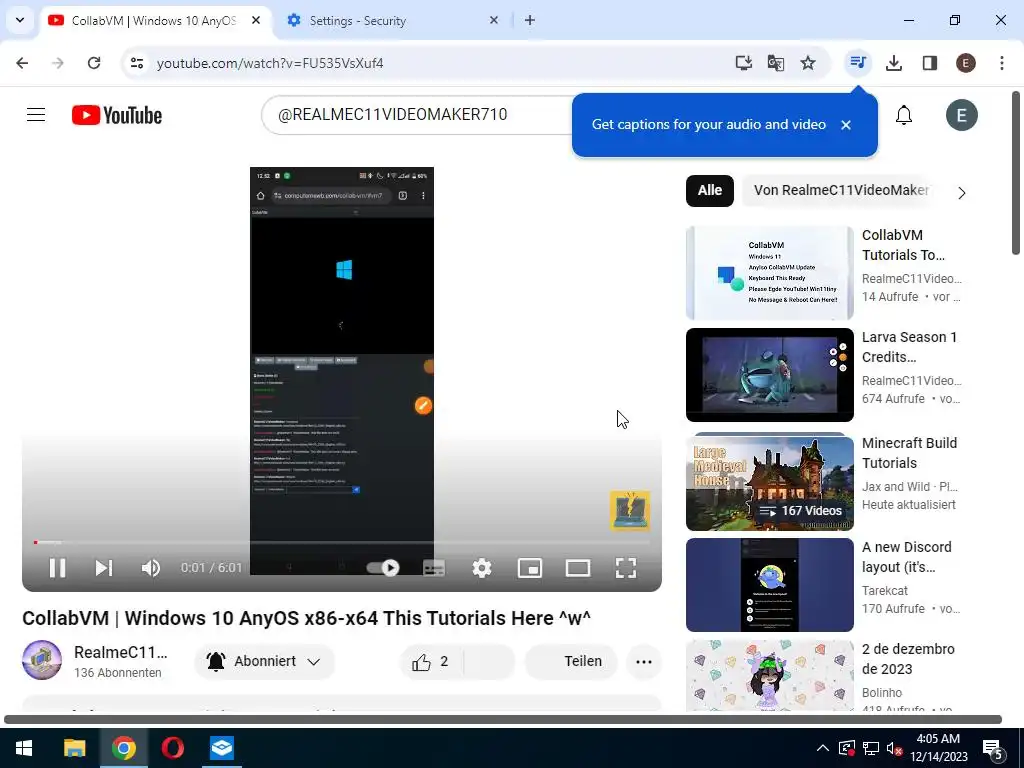Open the Windows Start menu

(x=24, y=748)
